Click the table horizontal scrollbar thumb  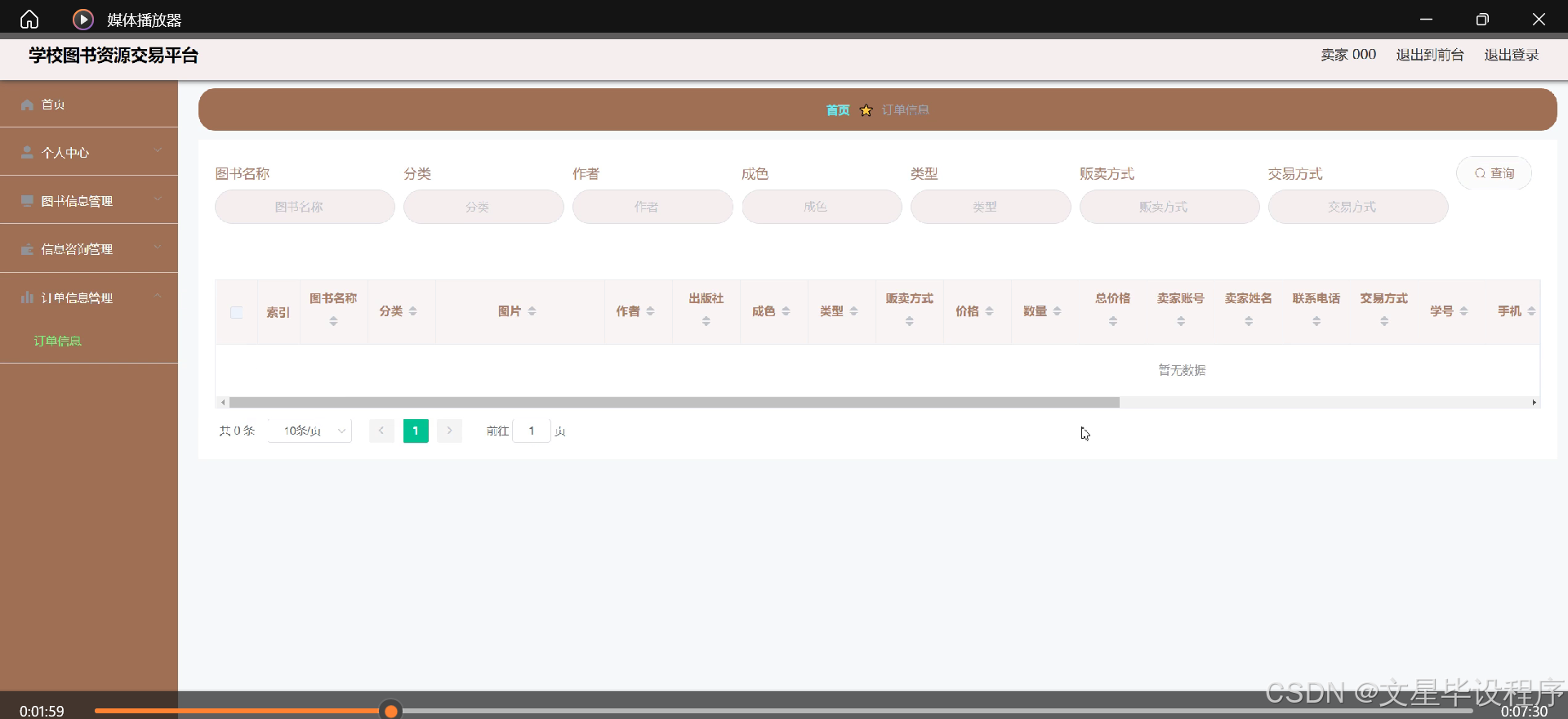[675, 403]
